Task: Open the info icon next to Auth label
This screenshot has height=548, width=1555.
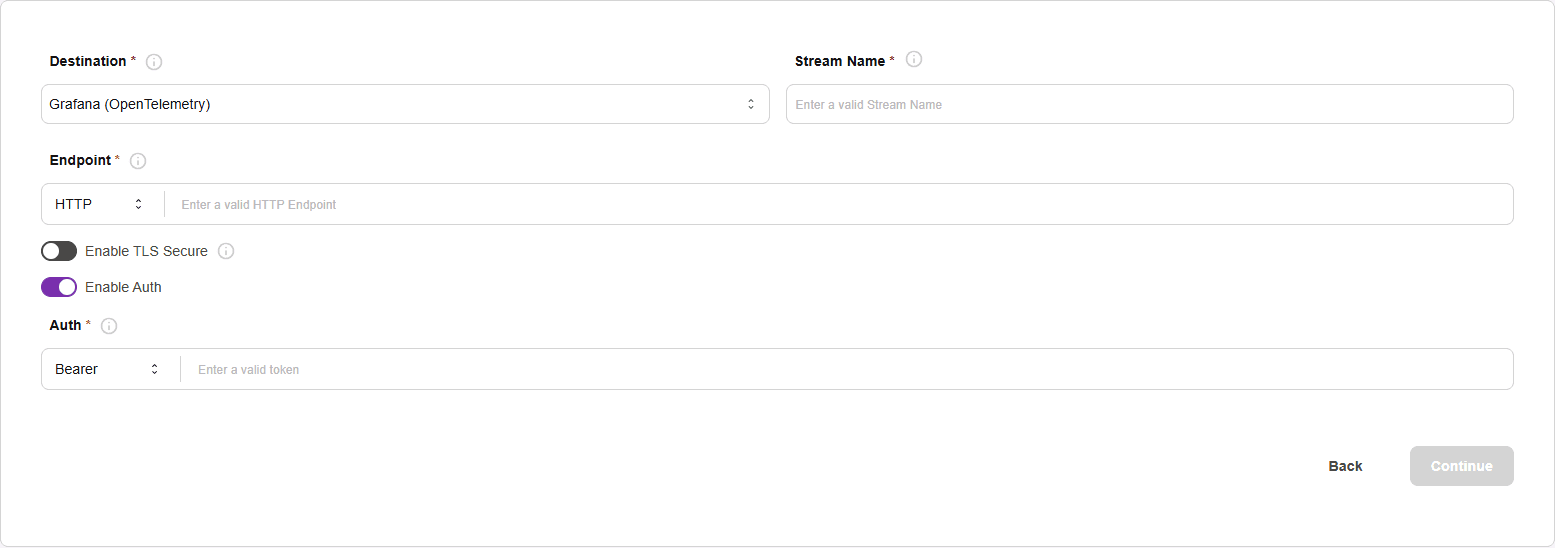Action: coord(109,326)
